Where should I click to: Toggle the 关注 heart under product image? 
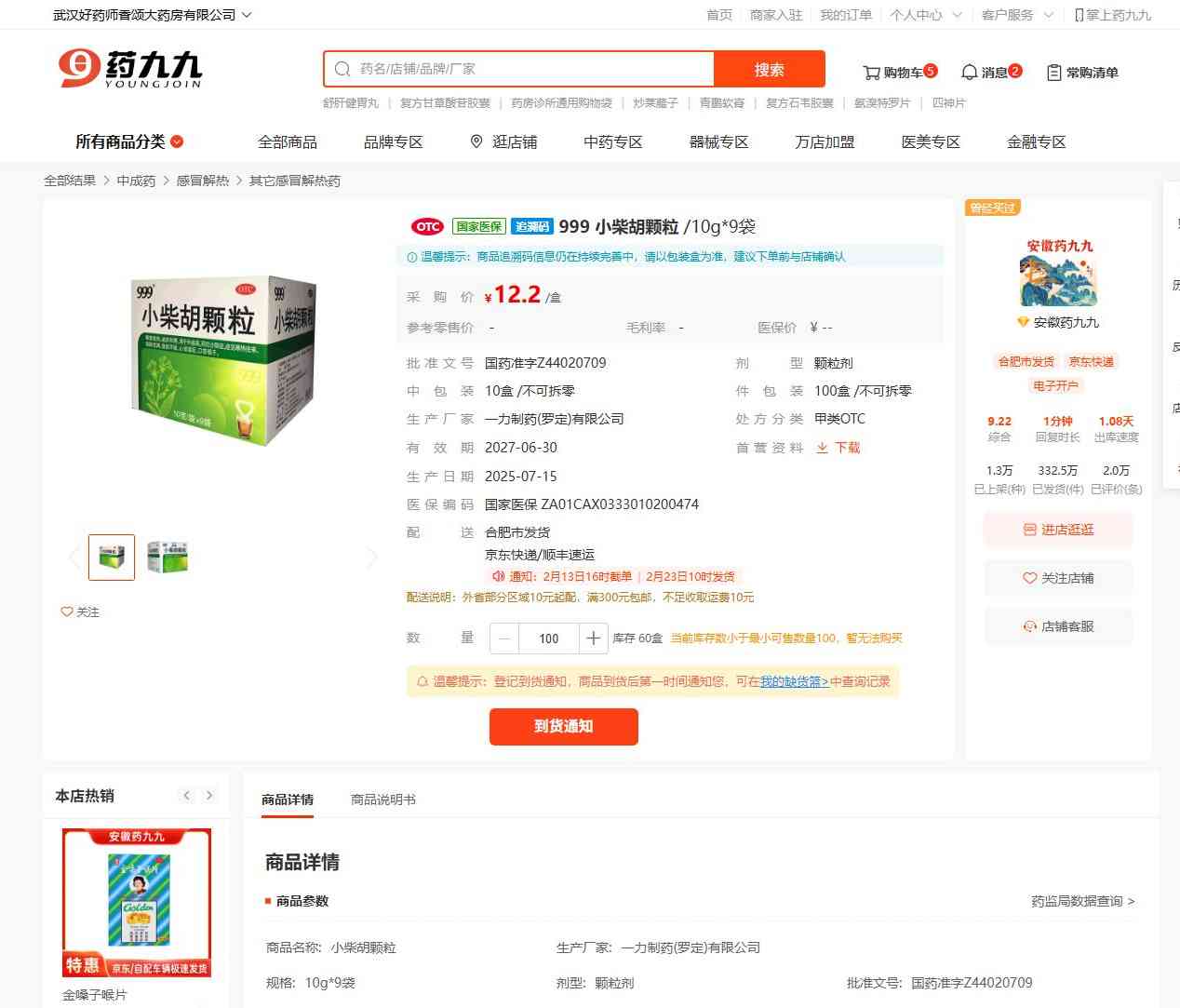(x=80, y=612)
